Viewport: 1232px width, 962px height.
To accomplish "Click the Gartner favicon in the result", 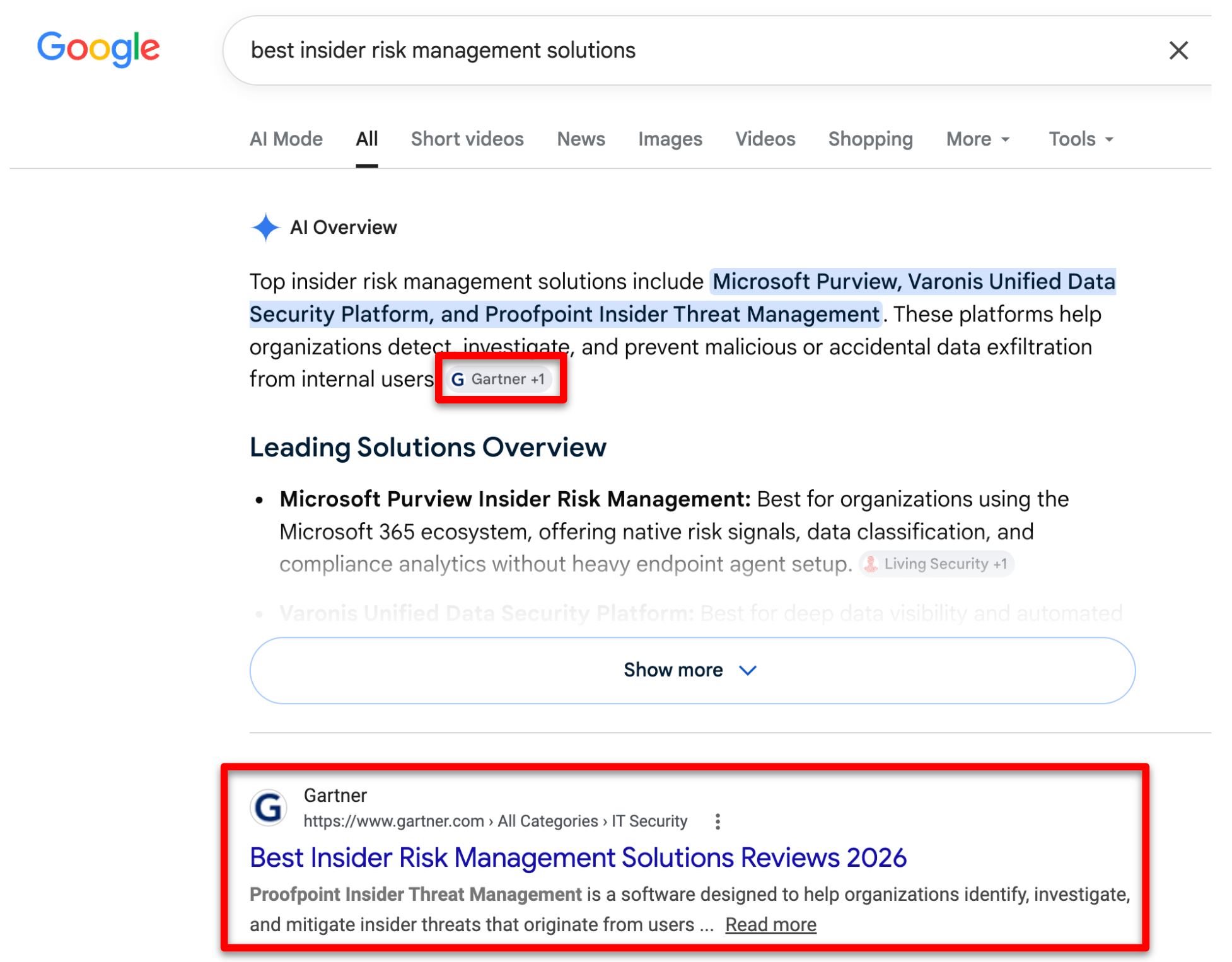I will pyautogui.click(x=269, y=808).
